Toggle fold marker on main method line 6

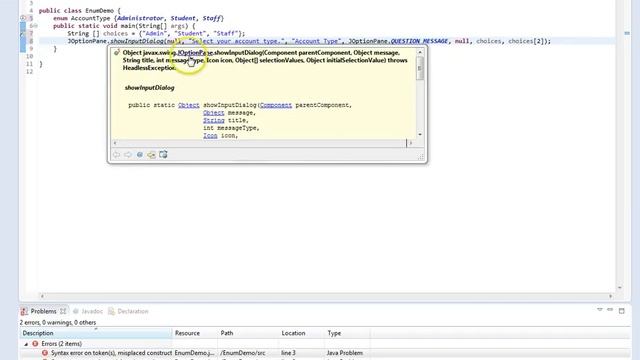click(35, 26)
